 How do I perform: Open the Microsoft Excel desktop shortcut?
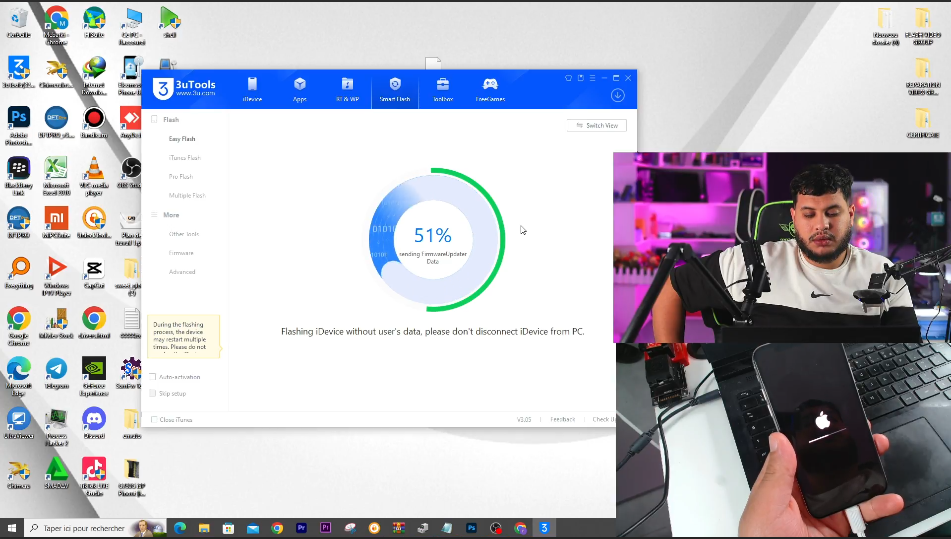pyautogui.click(x=56, y=176)
